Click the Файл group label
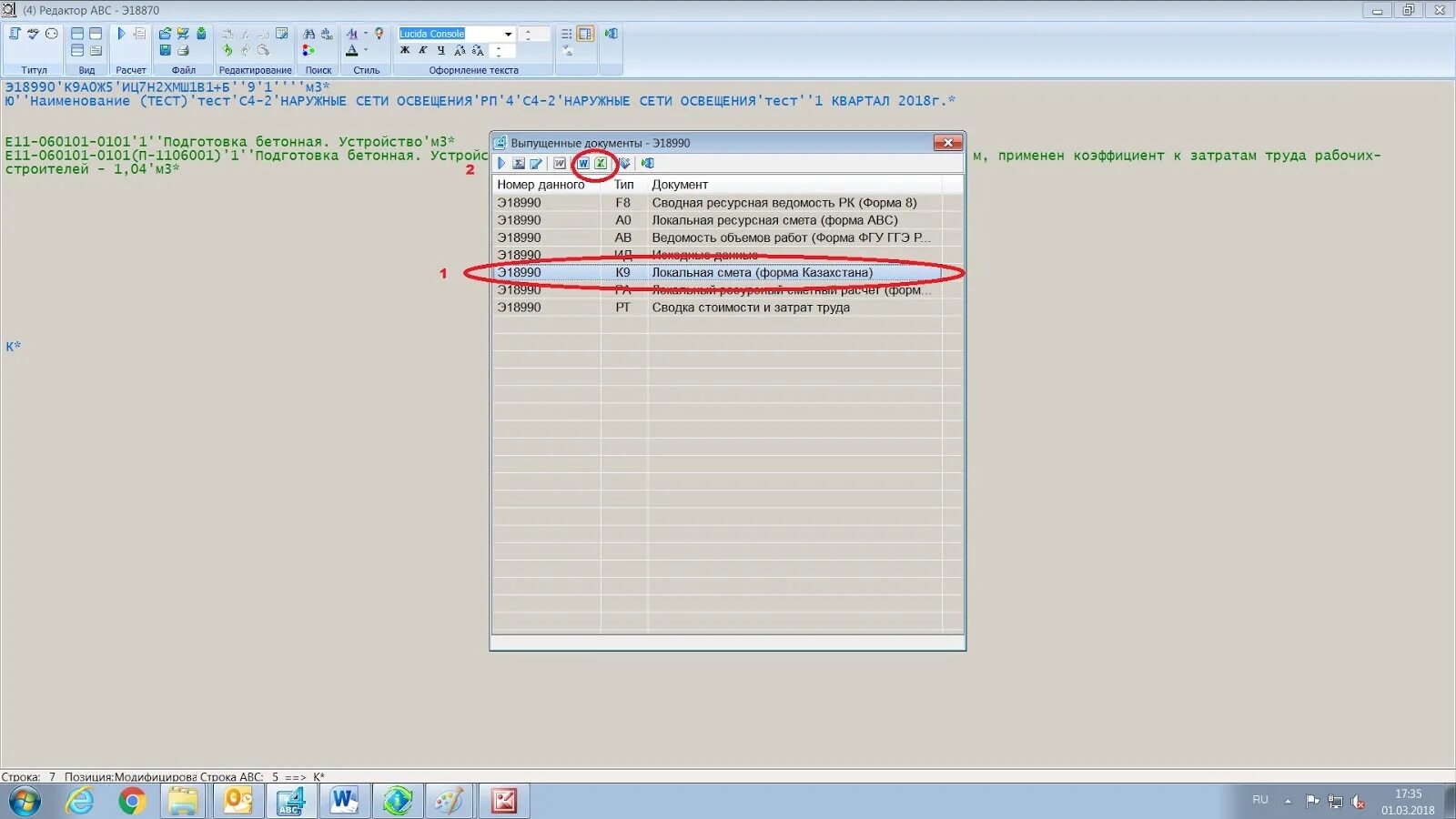Viewport: 1456px width, 819px height. pos(184,70)
